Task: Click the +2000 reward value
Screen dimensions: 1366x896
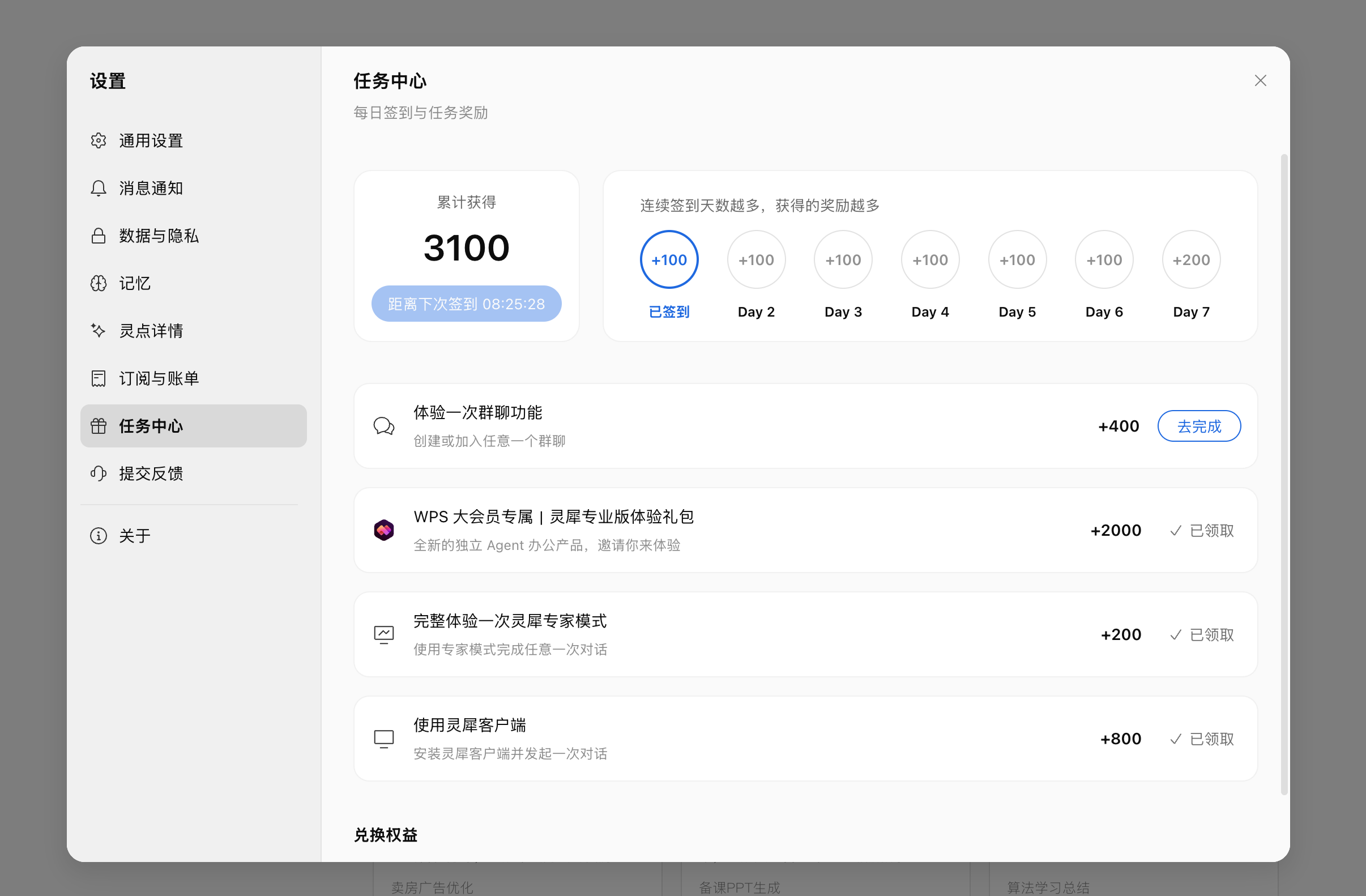Action: [x=1116, y=531]
